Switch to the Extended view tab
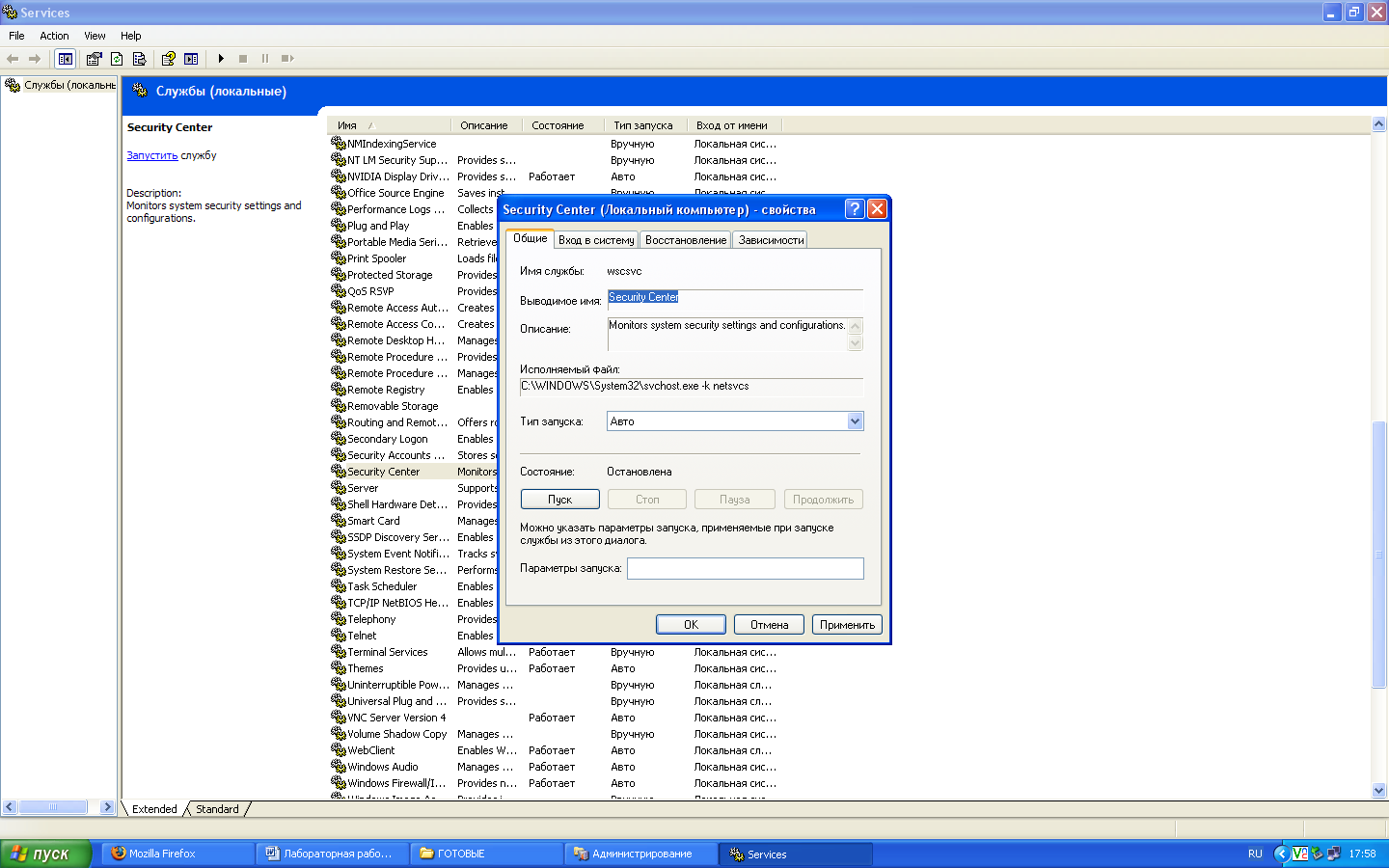 (154, 809)
